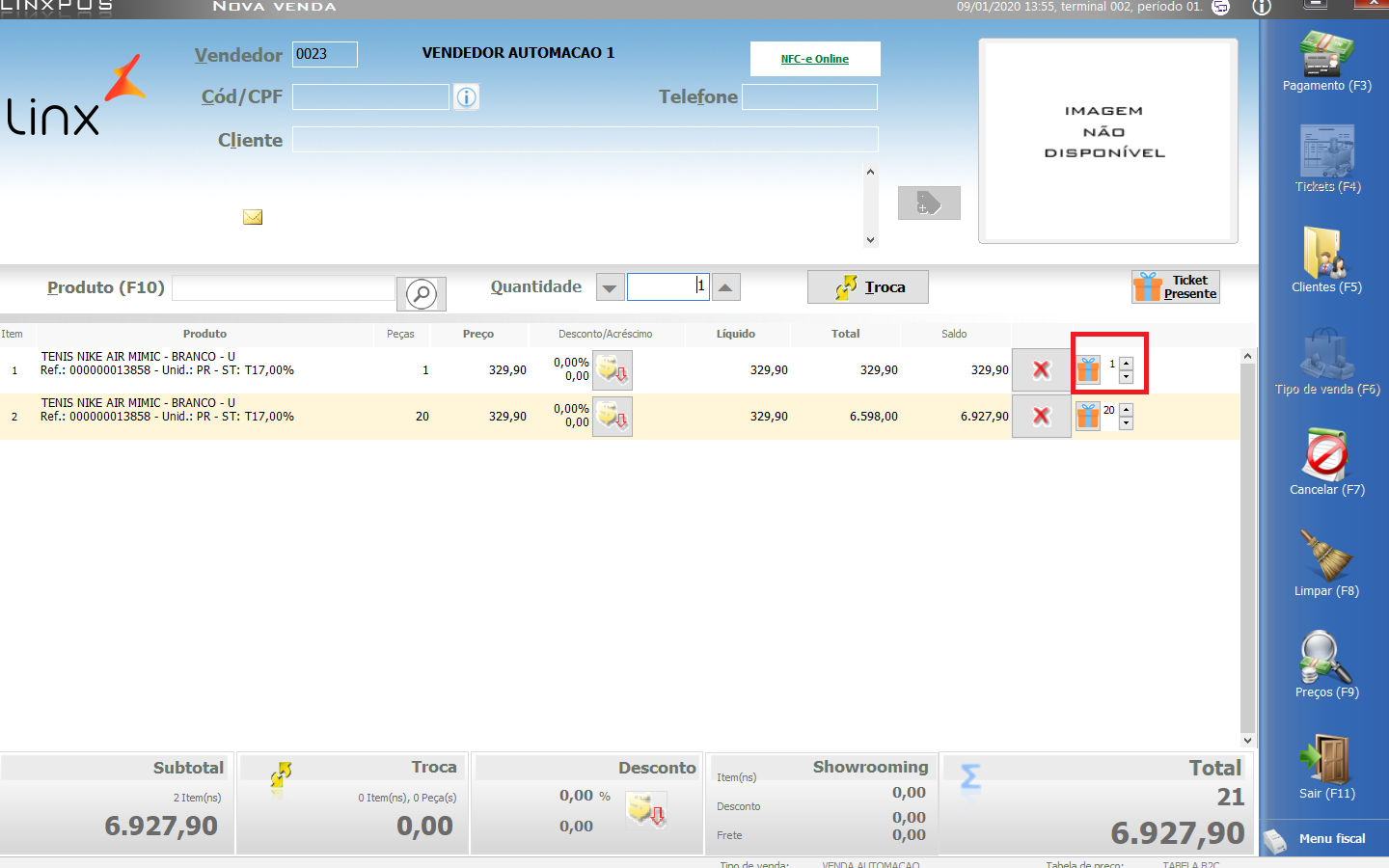
Task: Open discount icon for item 2
Action: coord(613,417)
